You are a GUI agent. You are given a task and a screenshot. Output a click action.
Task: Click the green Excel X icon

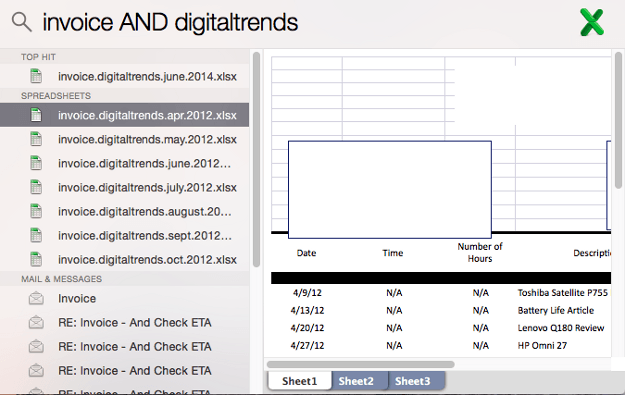click(592, 22)
